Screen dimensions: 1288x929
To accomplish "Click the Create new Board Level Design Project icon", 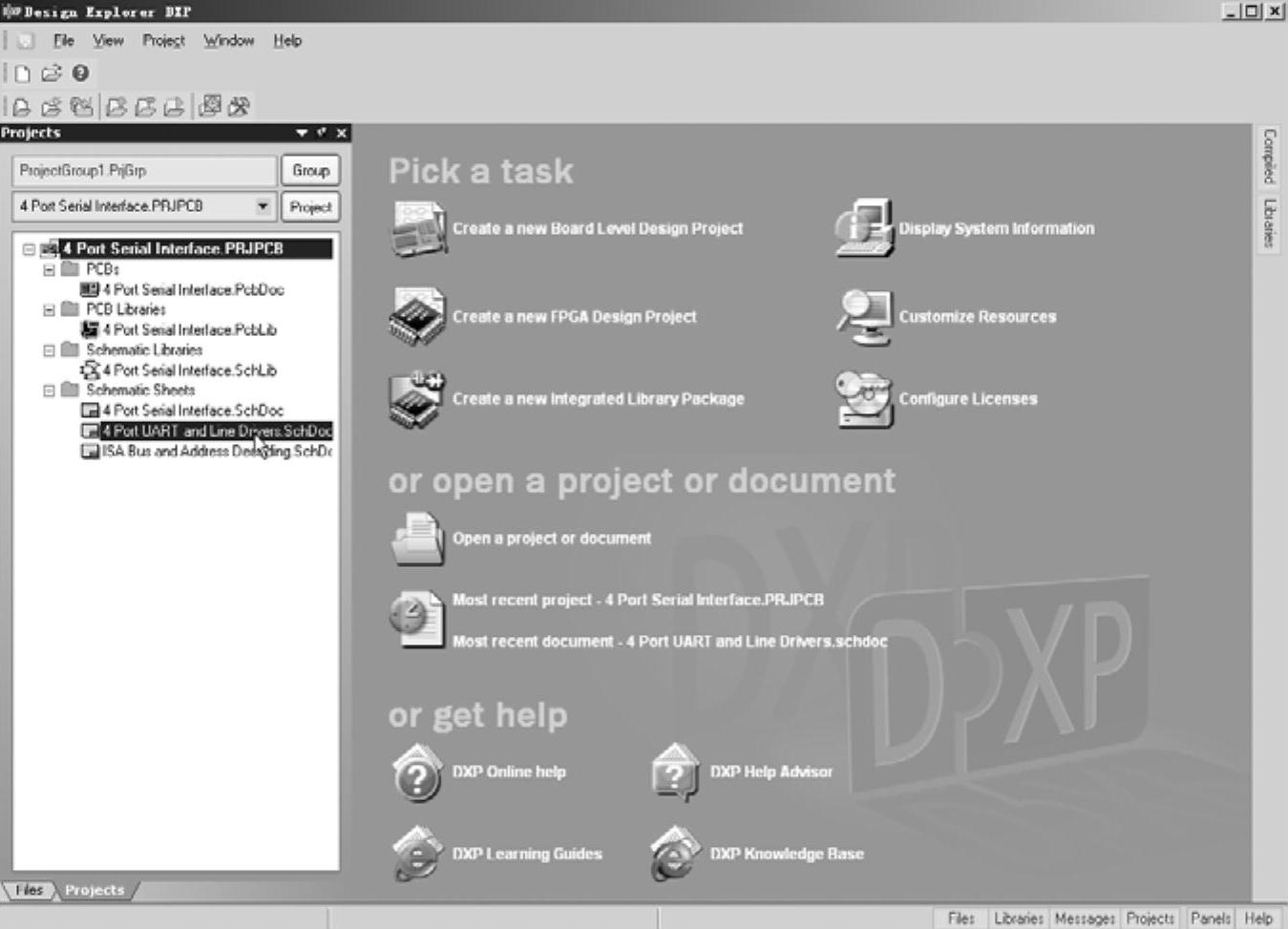I will coord(418,228).
